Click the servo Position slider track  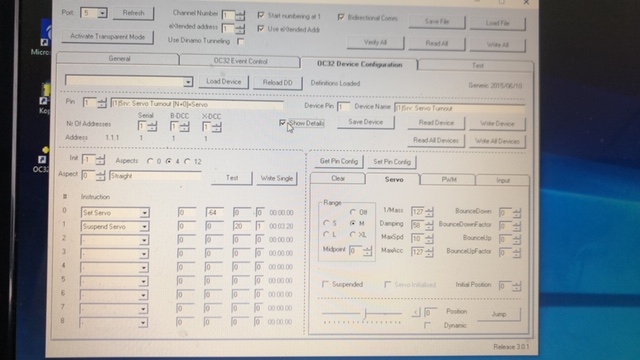click(x=362, y=313)
